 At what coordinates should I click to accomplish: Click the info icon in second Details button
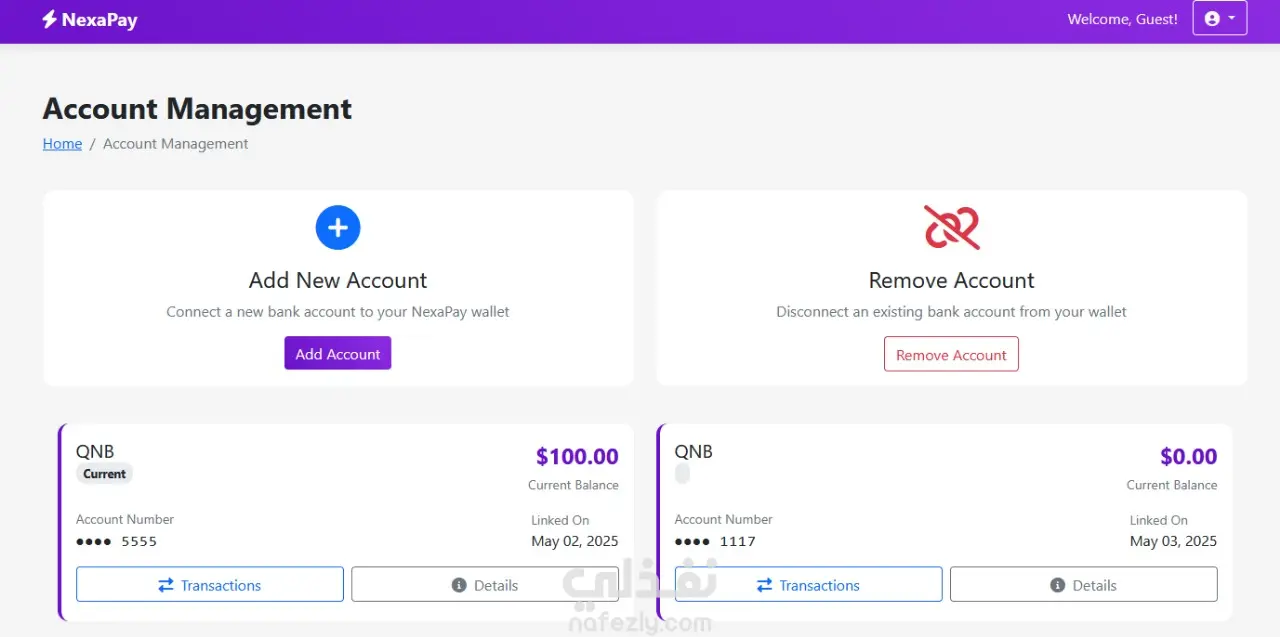[x=1058, y=585]
